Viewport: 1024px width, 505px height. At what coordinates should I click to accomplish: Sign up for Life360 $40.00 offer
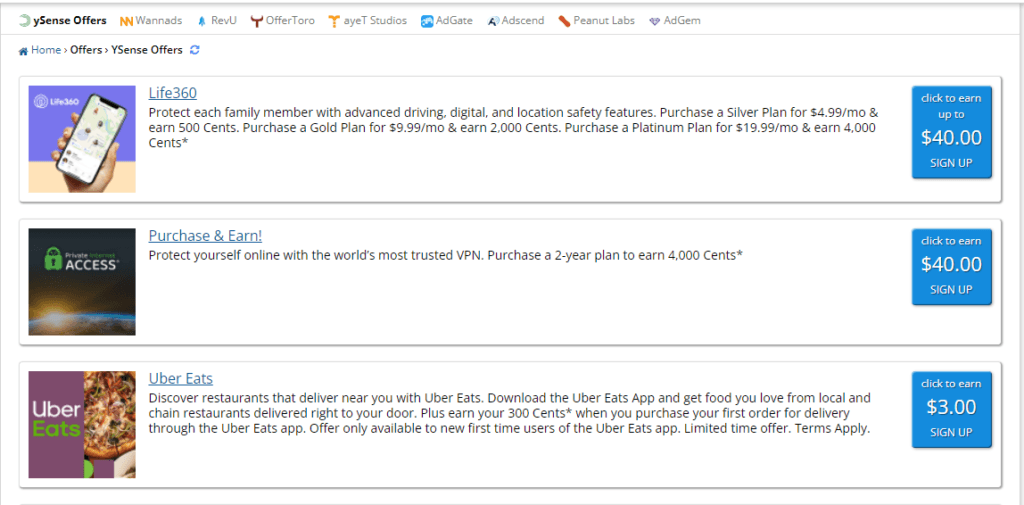pyautogui.click(x=952, y=132)
